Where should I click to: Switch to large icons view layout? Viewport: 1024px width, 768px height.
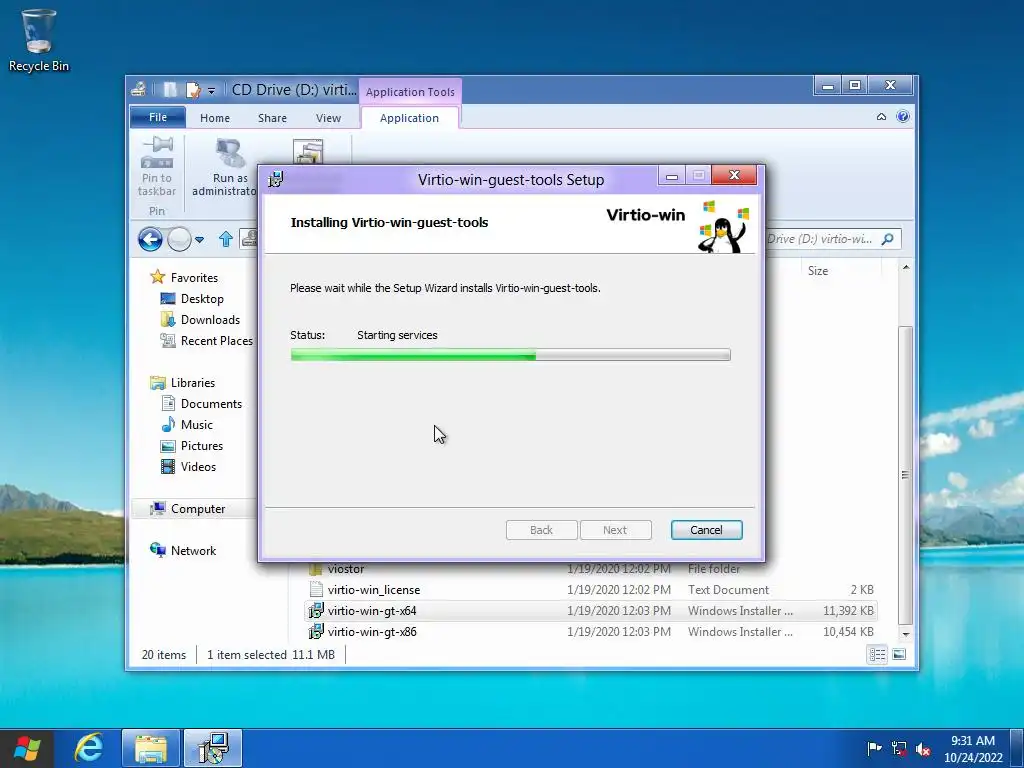pyautogui.click(x=899, y=654)
